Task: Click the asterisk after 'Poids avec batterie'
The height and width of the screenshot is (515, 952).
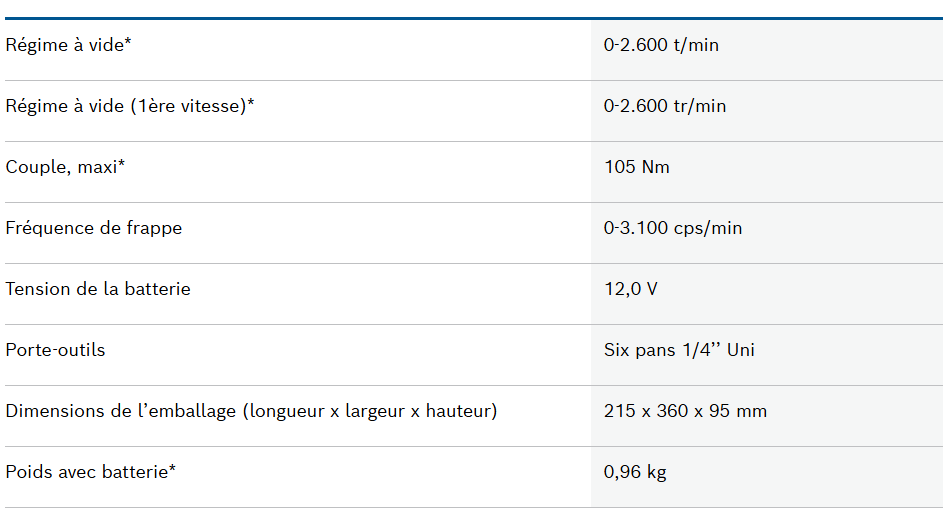Action: click(x=172, y=468)
